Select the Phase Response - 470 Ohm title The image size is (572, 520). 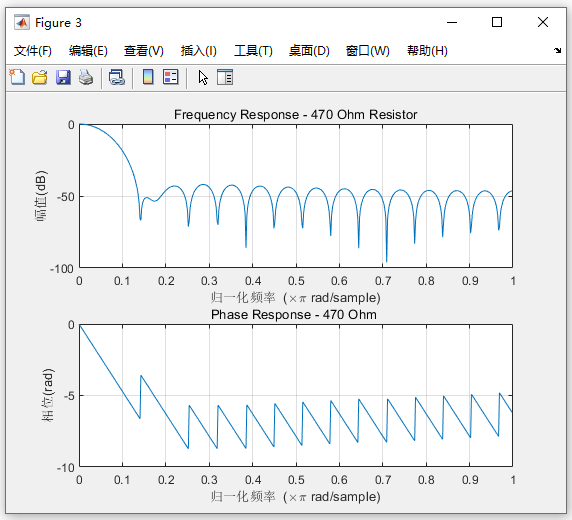[x=294, y=315]
